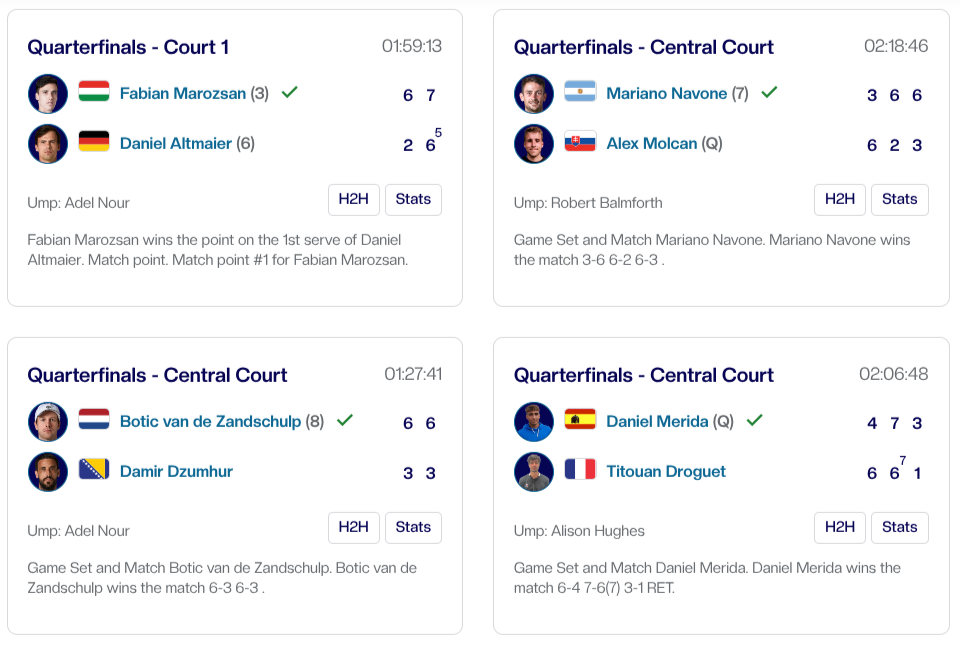Click the winner checkmark next to Daniel Merida
Screen dimensions: 960x645
pyautogui.click(x=754, y=420)
